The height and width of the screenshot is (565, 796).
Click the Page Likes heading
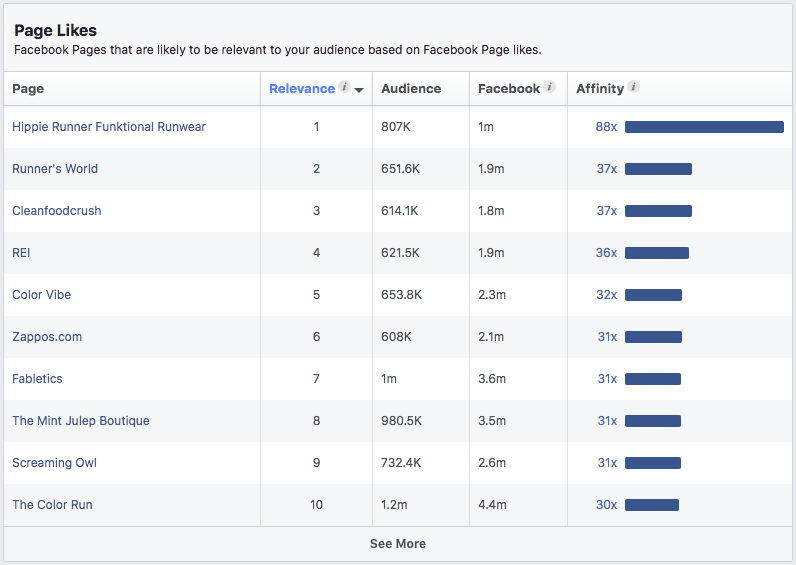click(55, 30)
